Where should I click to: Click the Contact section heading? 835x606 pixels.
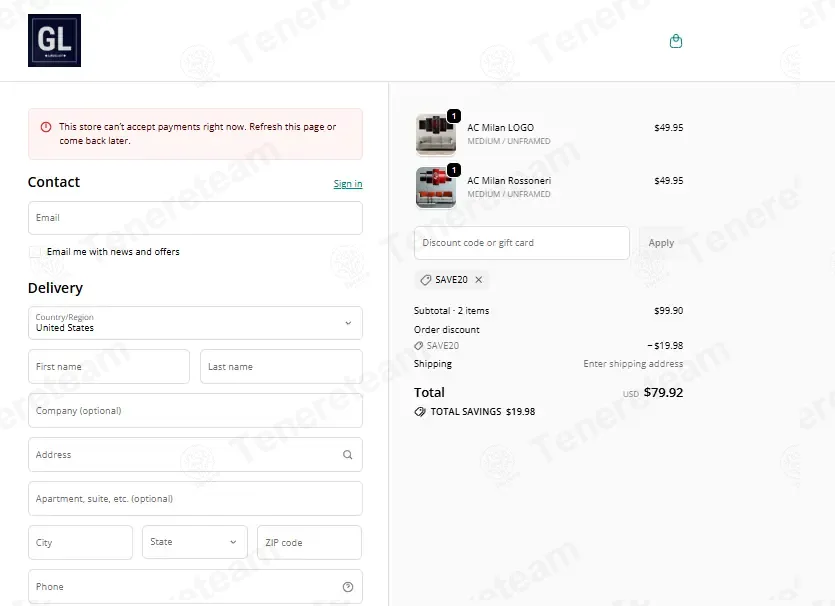click(54, 182)
